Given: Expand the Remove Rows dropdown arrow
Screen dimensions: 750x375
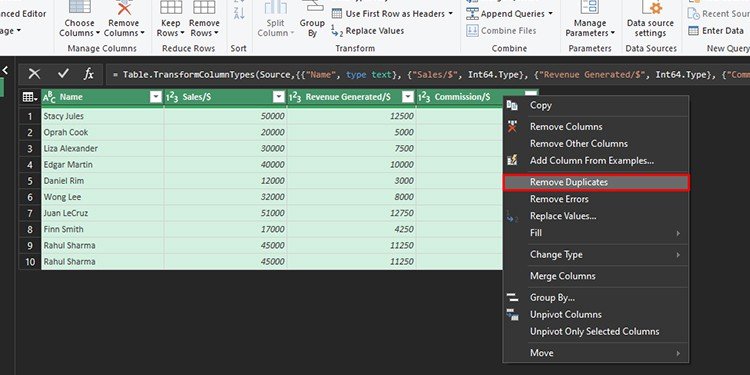Looking at the screenshot, I should (216, 33).
